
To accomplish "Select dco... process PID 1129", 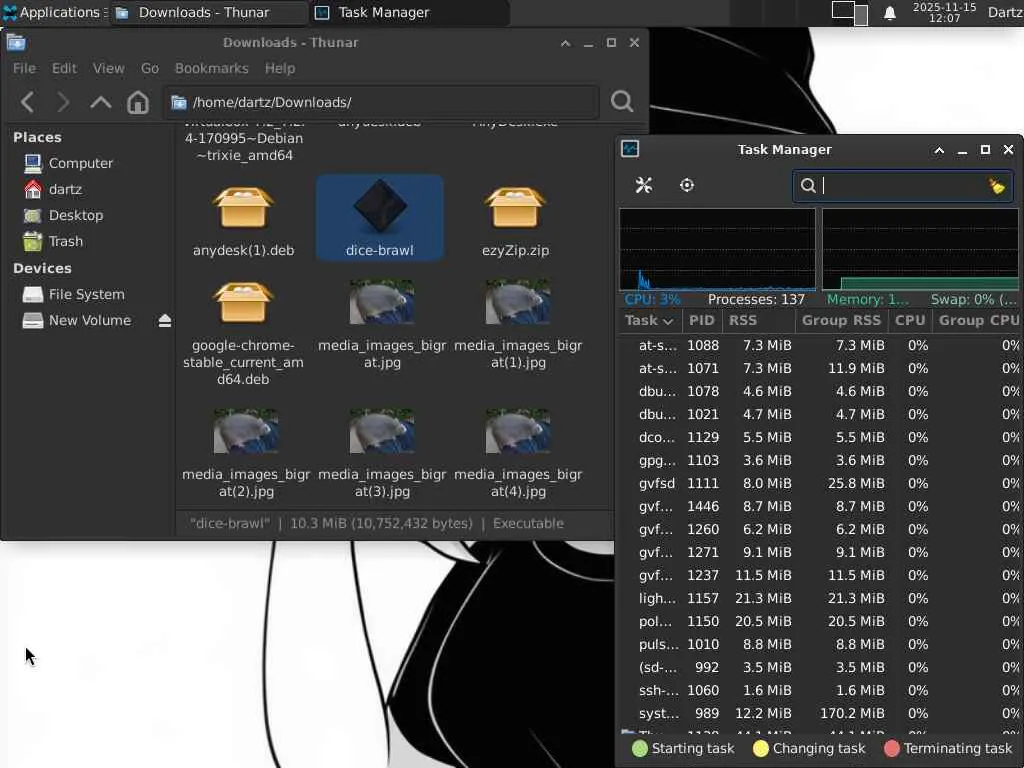I will tap(820, 438).
